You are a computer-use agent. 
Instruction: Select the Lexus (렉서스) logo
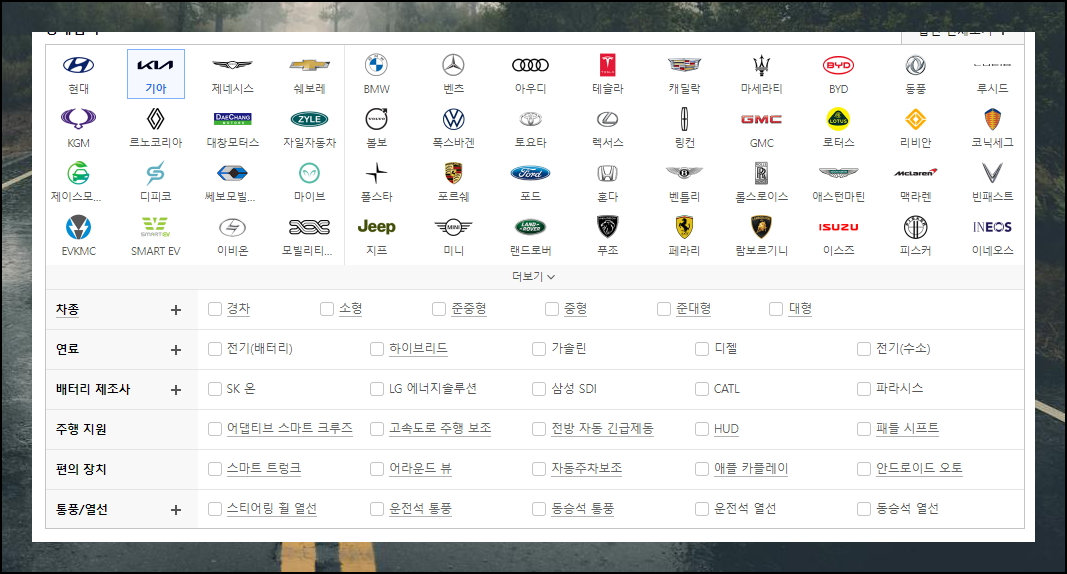pos(608,119)
